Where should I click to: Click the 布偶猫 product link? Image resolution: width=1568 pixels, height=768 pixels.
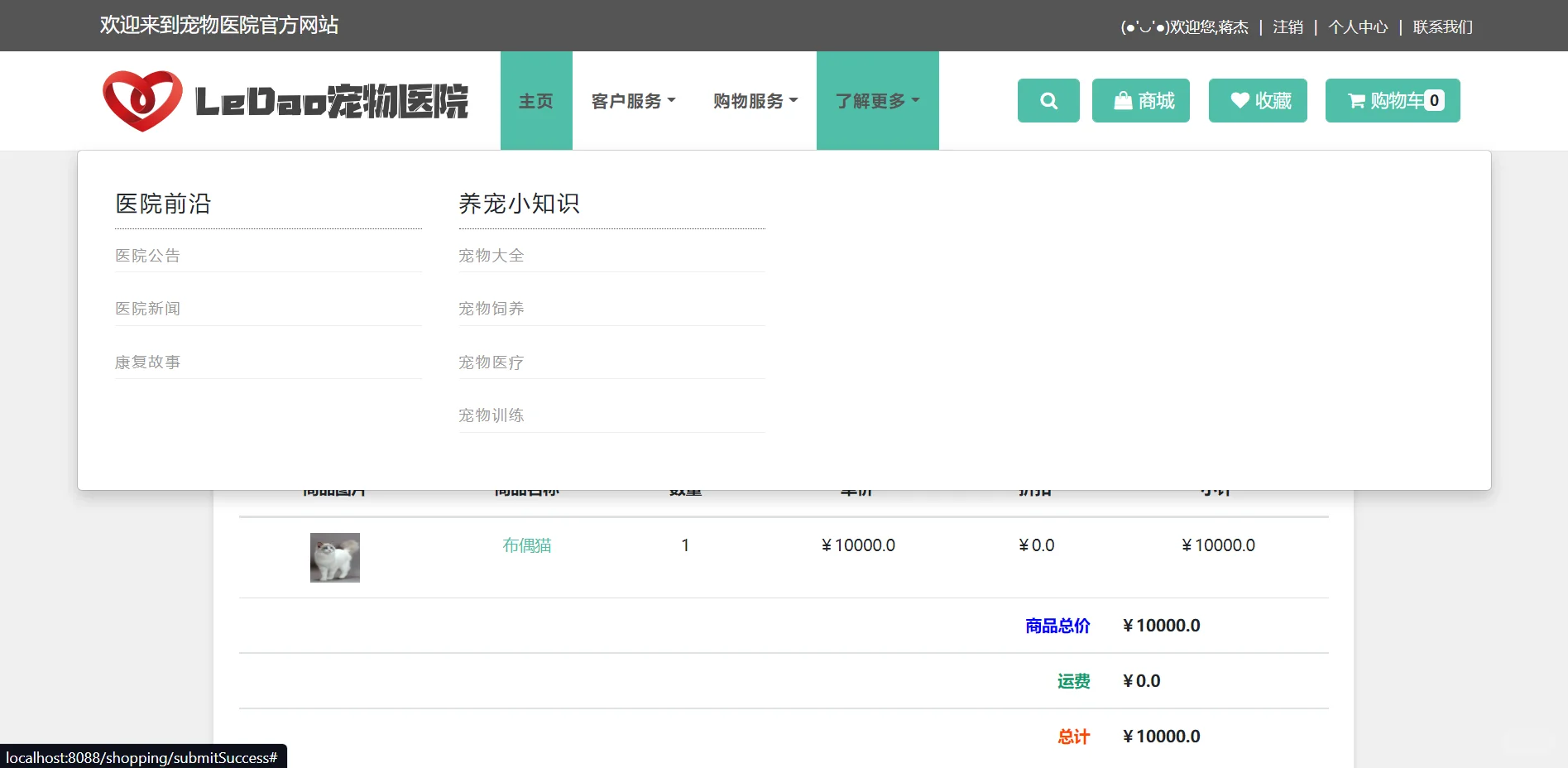tap(527, 545)
